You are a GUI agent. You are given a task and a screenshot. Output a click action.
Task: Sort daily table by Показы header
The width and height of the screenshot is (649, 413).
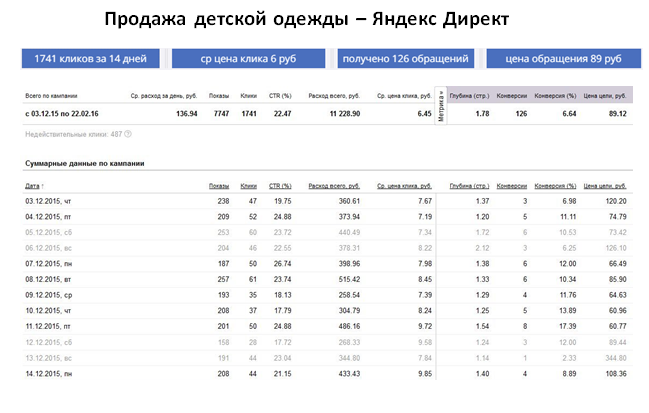pos(219,186)
